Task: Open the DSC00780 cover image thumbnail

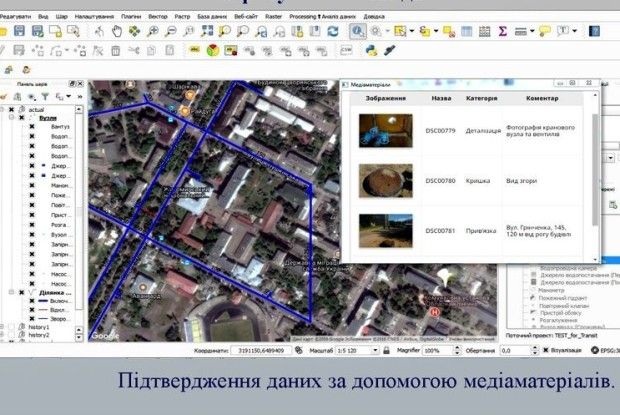Action: click(386, 181)
